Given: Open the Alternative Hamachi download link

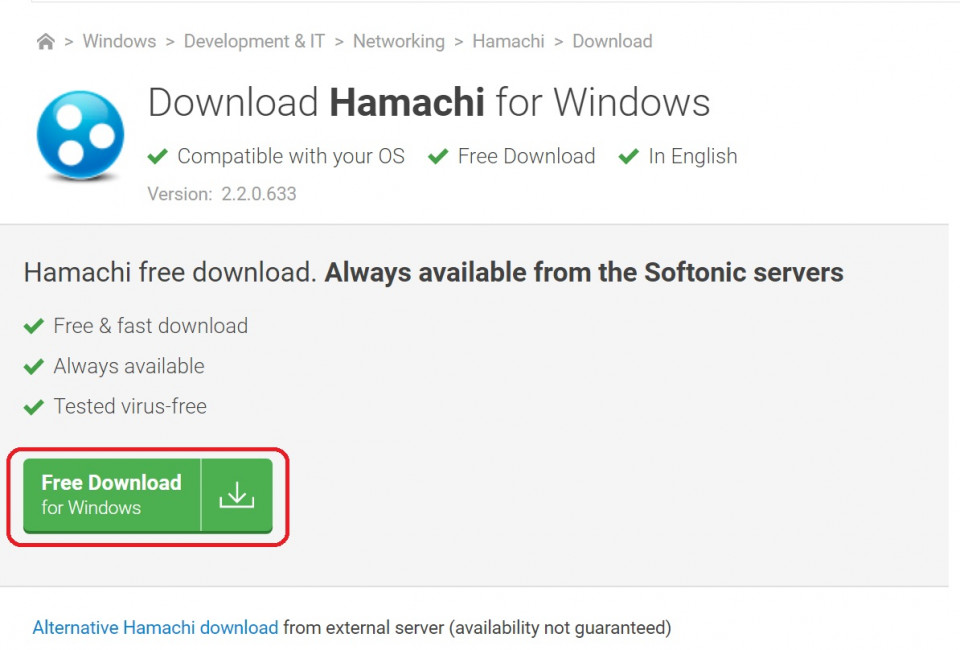Looking at the screenshot, I should (155, 628).
